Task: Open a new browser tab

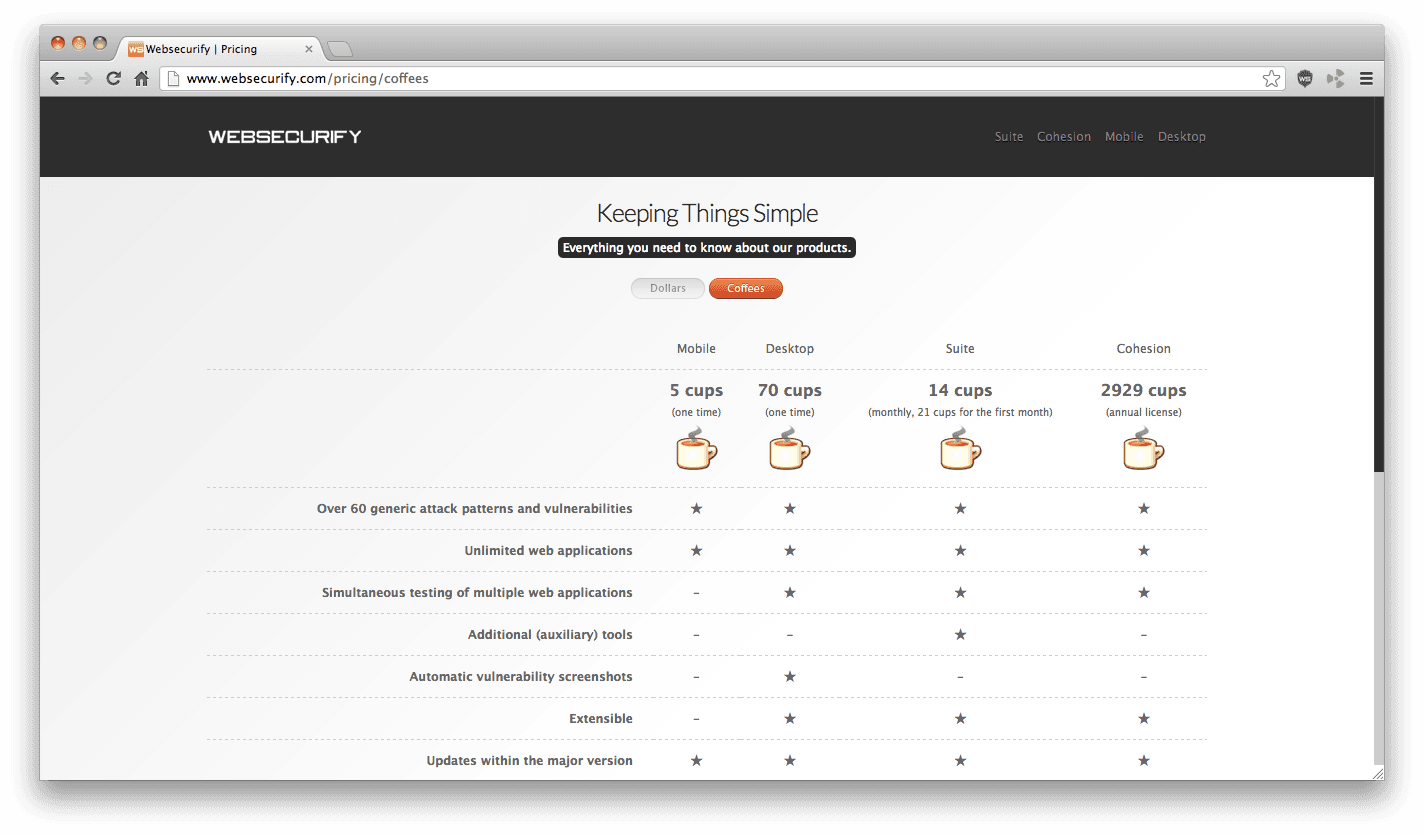Action: [340, 49]
